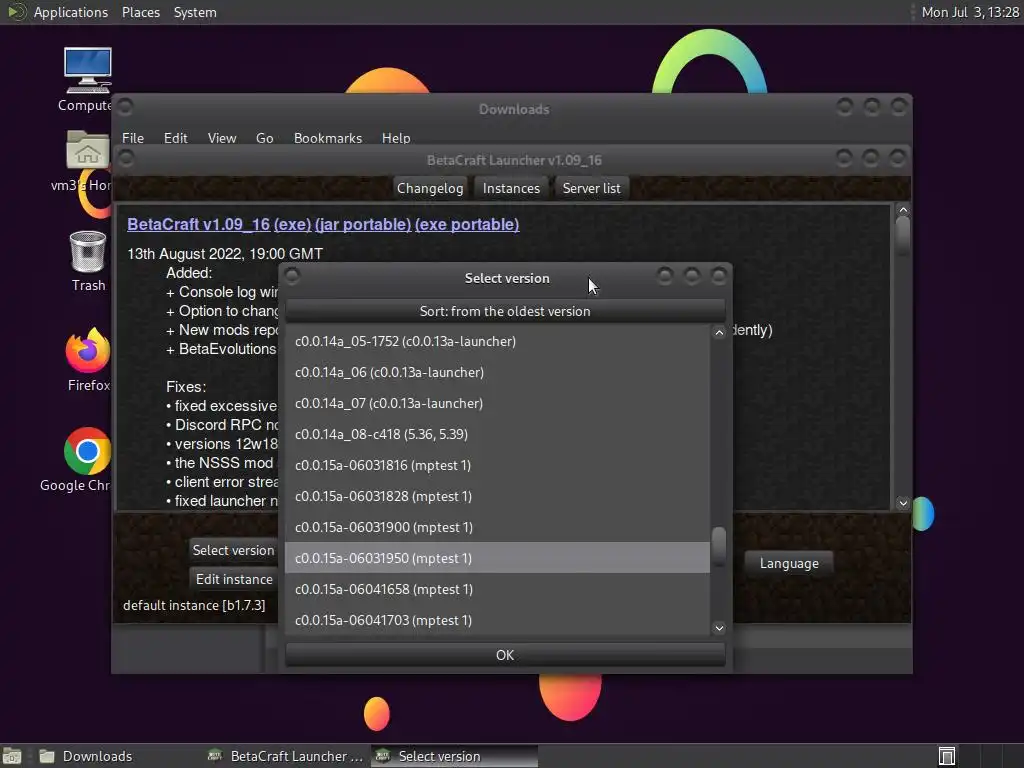The height and width of the screenshot is (768, 1024).
Task: Click the changelog scrollbar thumb
Action: (903, 235)
